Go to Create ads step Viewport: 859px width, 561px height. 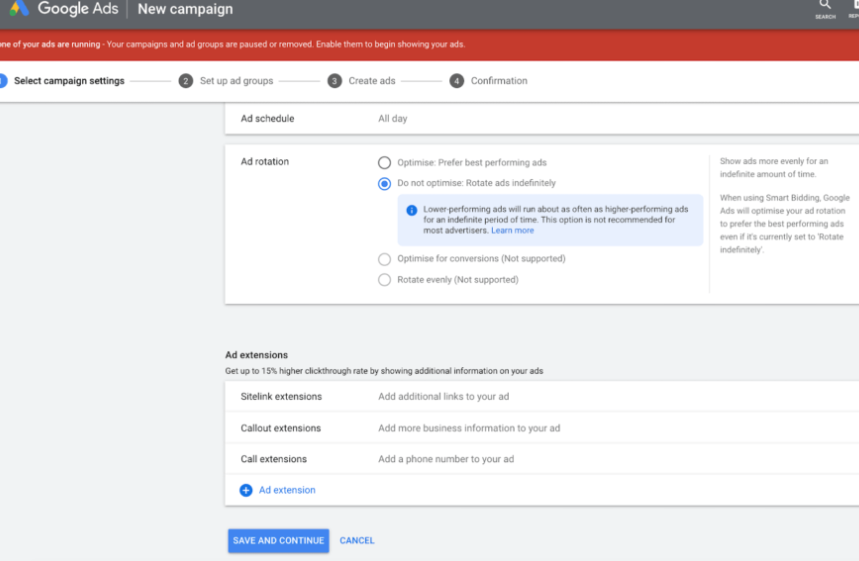(x=371, y=81)
